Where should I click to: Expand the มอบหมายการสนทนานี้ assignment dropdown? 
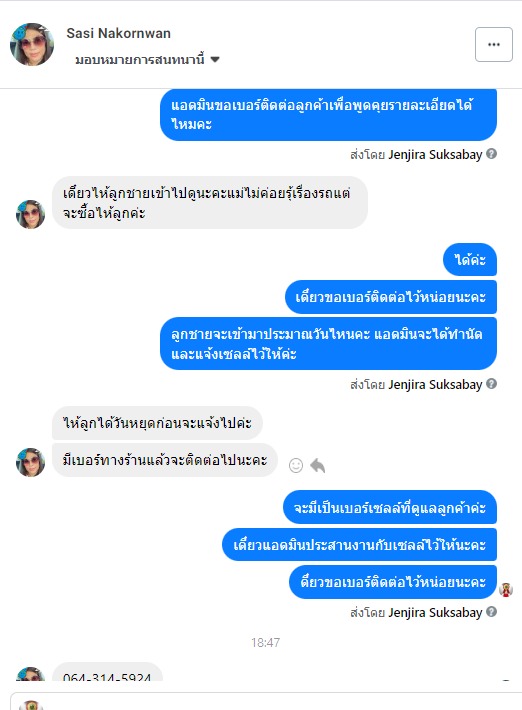pos(147,59)
